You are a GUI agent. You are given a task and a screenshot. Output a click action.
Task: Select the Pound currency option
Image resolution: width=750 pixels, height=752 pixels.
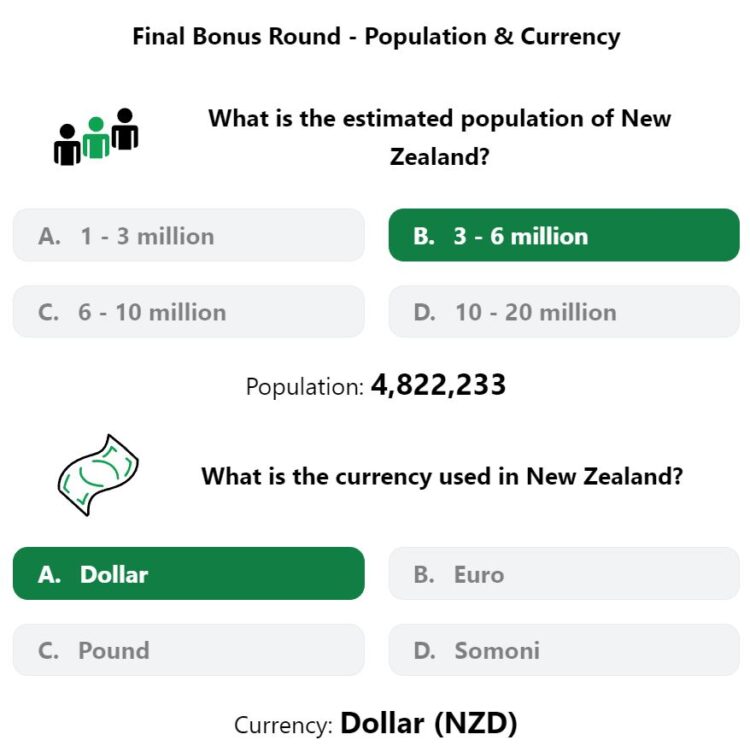click(188, 650)
